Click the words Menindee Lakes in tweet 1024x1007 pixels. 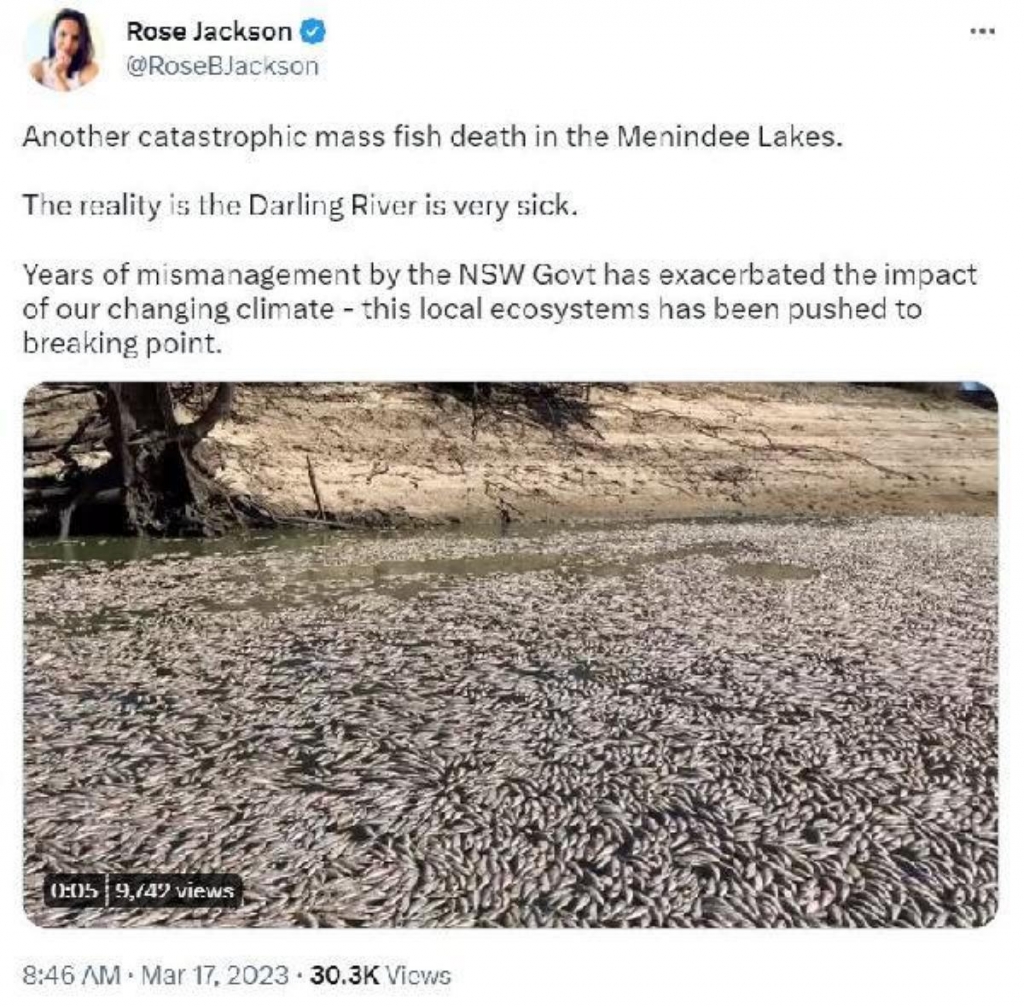click(x=729, y=137)
